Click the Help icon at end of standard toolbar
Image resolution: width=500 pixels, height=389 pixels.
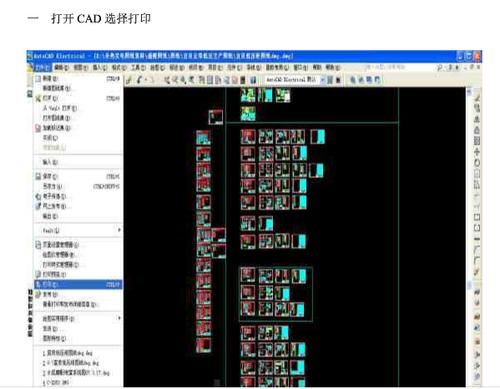[253, 80]
